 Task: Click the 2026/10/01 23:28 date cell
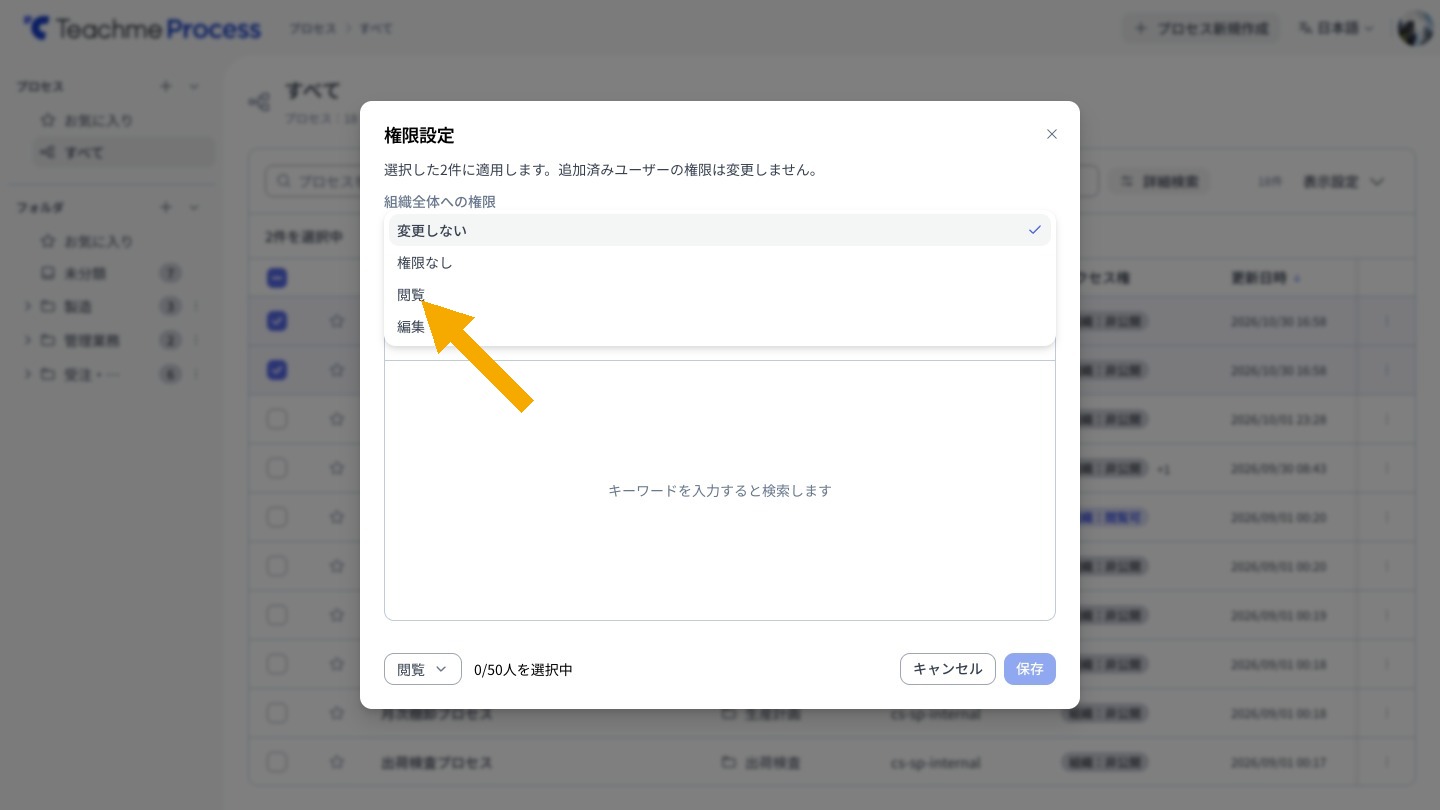click(x=1279, y=419)
